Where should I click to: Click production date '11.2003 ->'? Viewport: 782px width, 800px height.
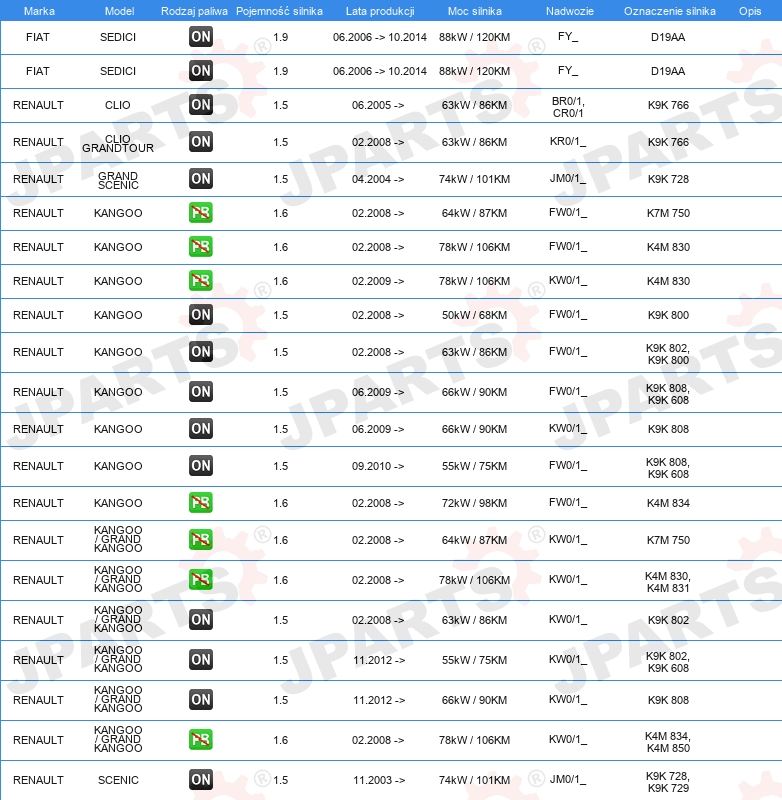click(x=379, y=780)
